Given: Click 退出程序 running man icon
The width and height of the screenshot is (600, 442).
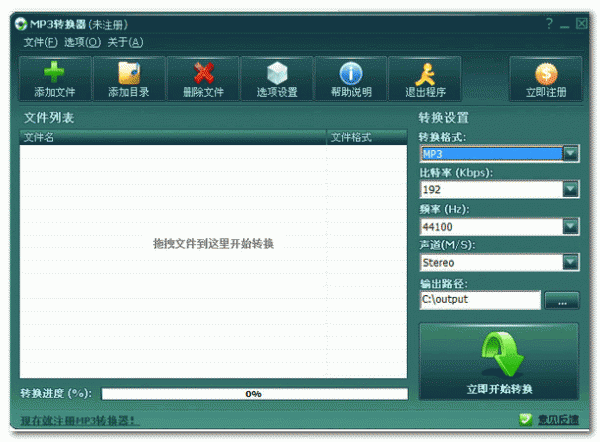Looking at the screenshot, I should pyautogui.click(x=426, y=74).
